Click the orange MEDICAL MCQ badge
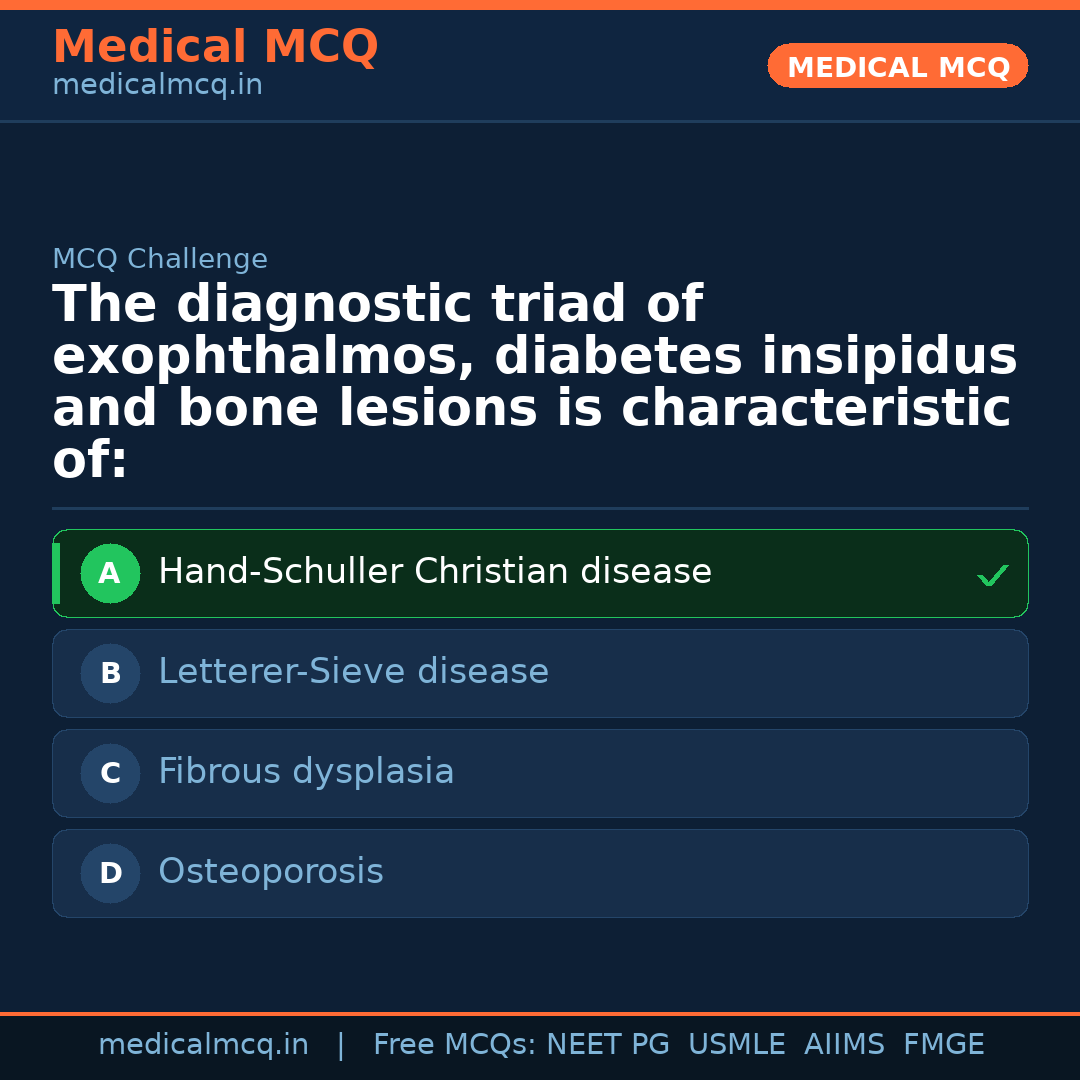The height and width of the screenshot is (1080, 1080). (x=898, y=67)
